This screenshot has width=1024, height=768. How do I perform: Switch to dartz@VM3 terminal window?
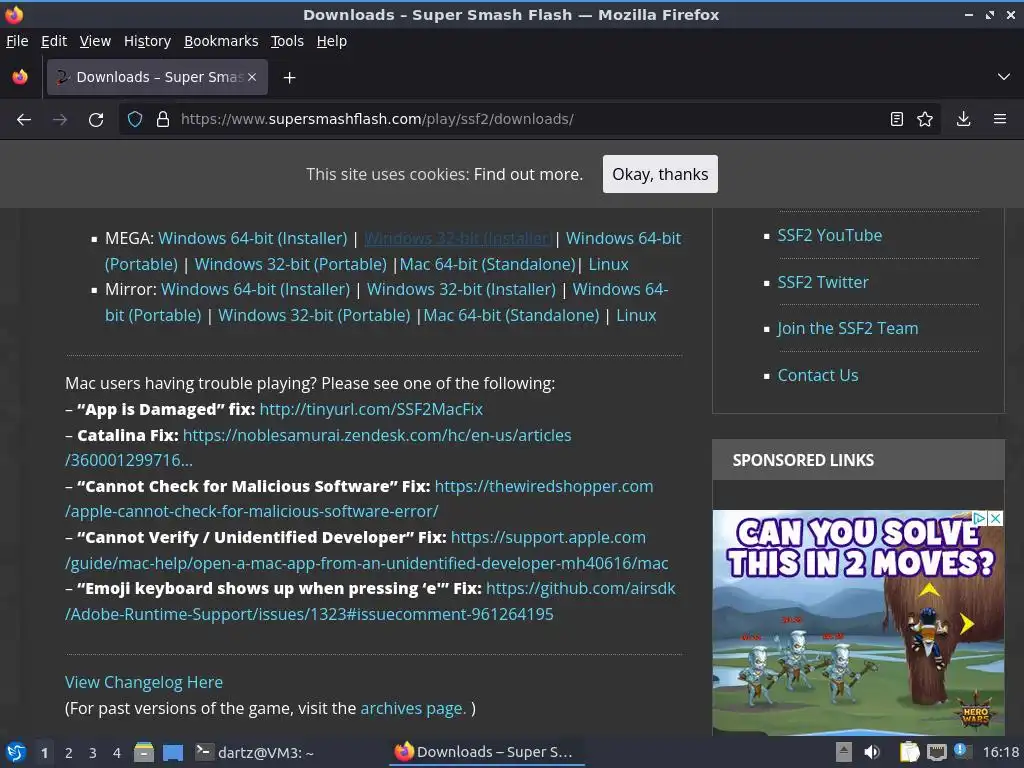pyautogui.click(x=256, y=752)
